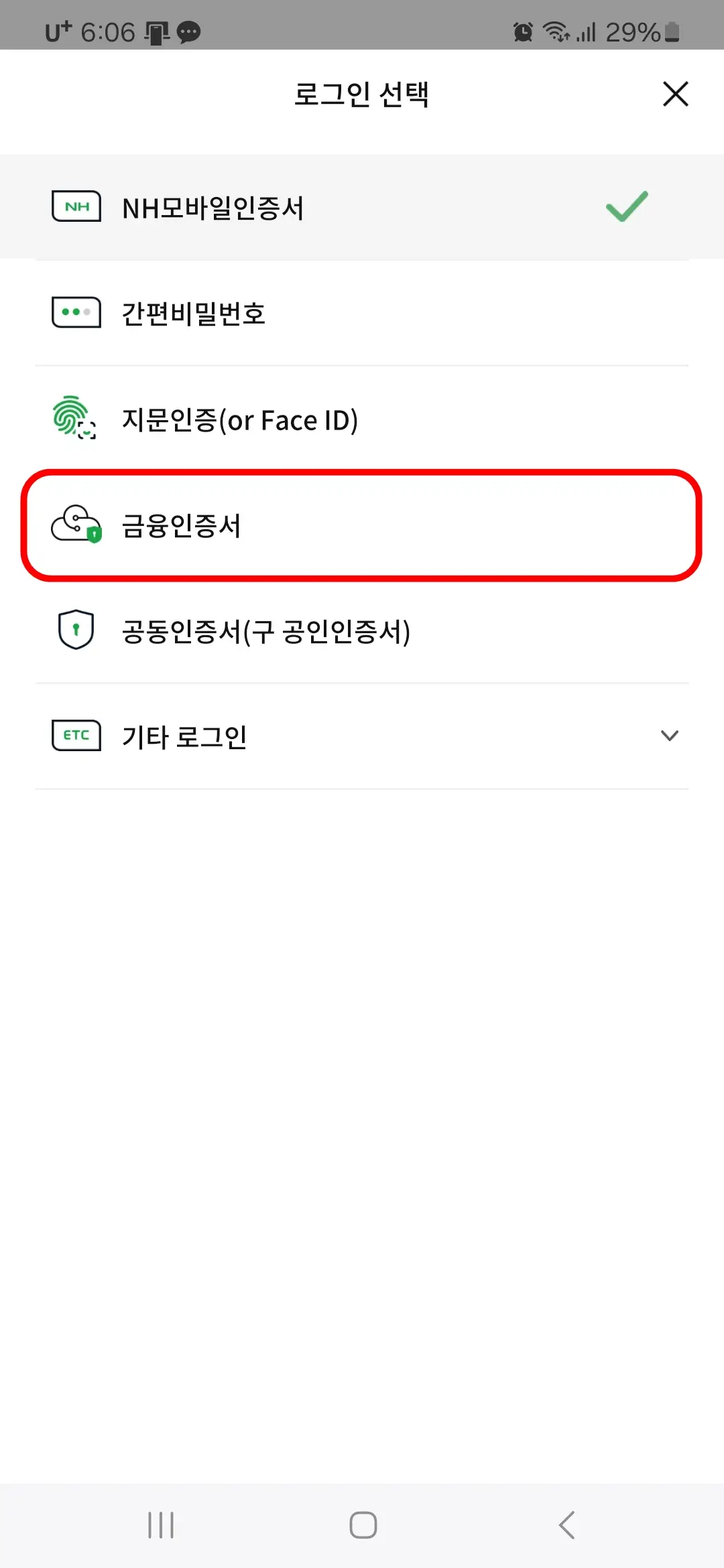Click the ETC icon next to 기타 로그인
This screenshot has height=1568, width=724.
pyautogui.click(x=76, y=735)
